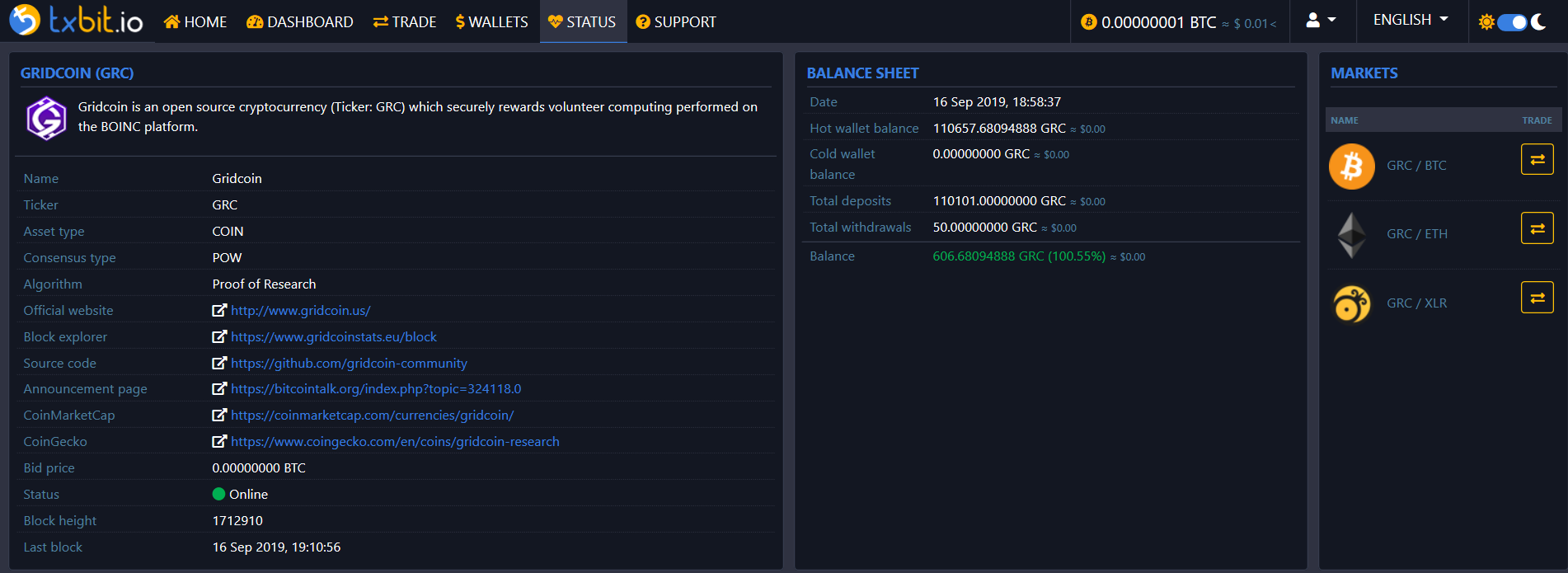The height and width of the screenshot is (573, 1568).
Task: Click the Bitcoin icon in GRC / BTC market
Action: 1352,167
